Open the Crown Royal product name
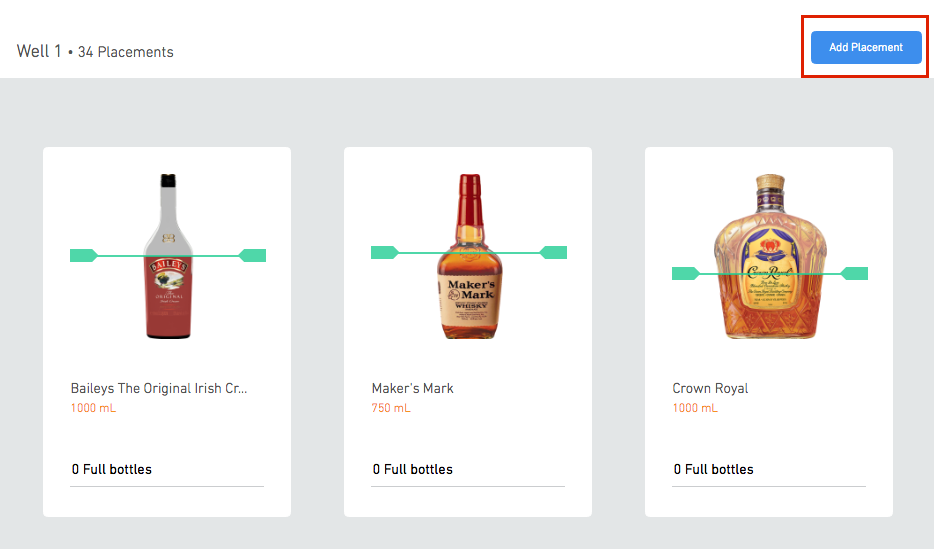 (710, 388)
